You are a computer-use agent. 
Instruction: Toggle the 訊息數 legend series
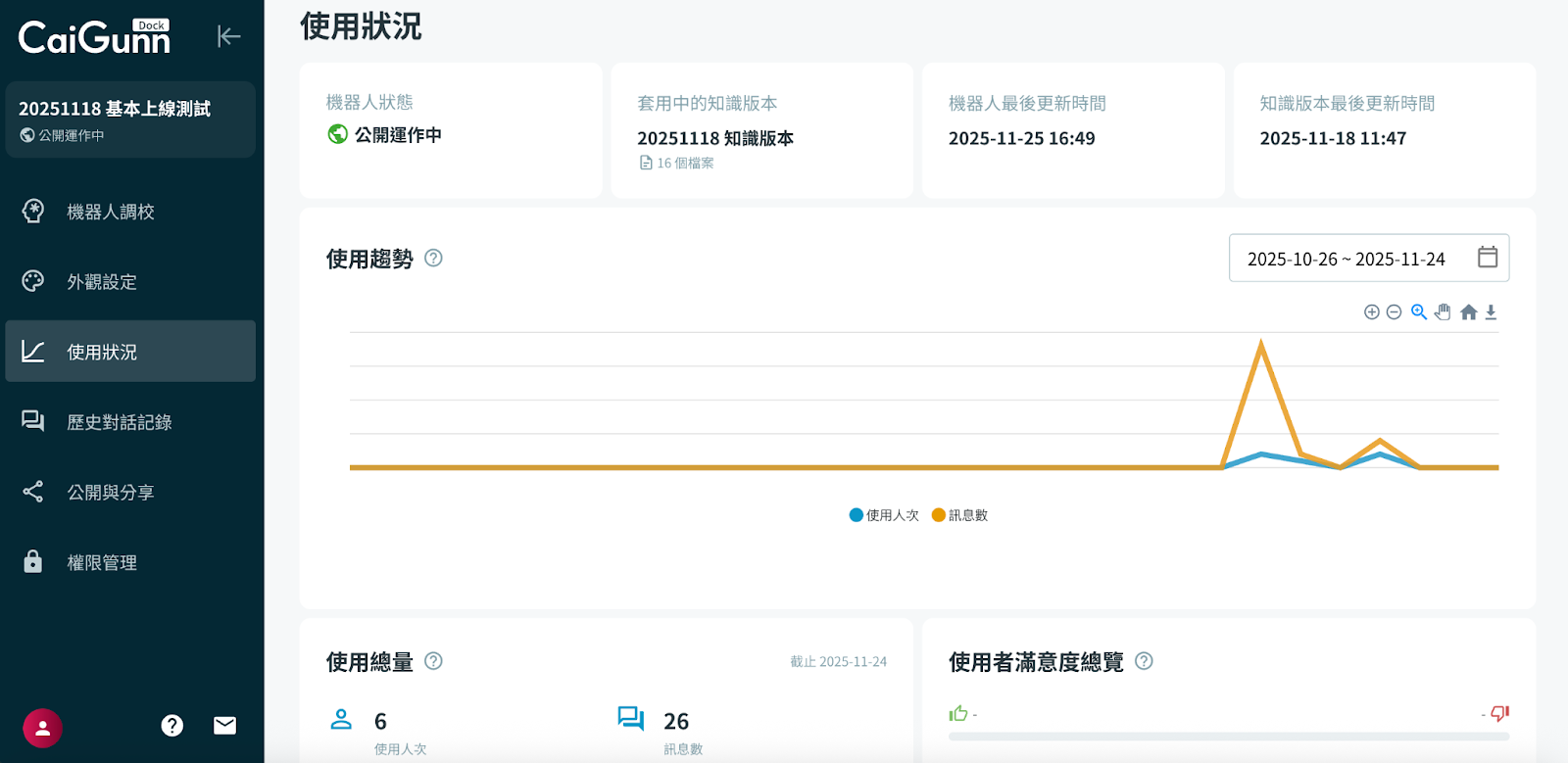(x=959, y=515)
